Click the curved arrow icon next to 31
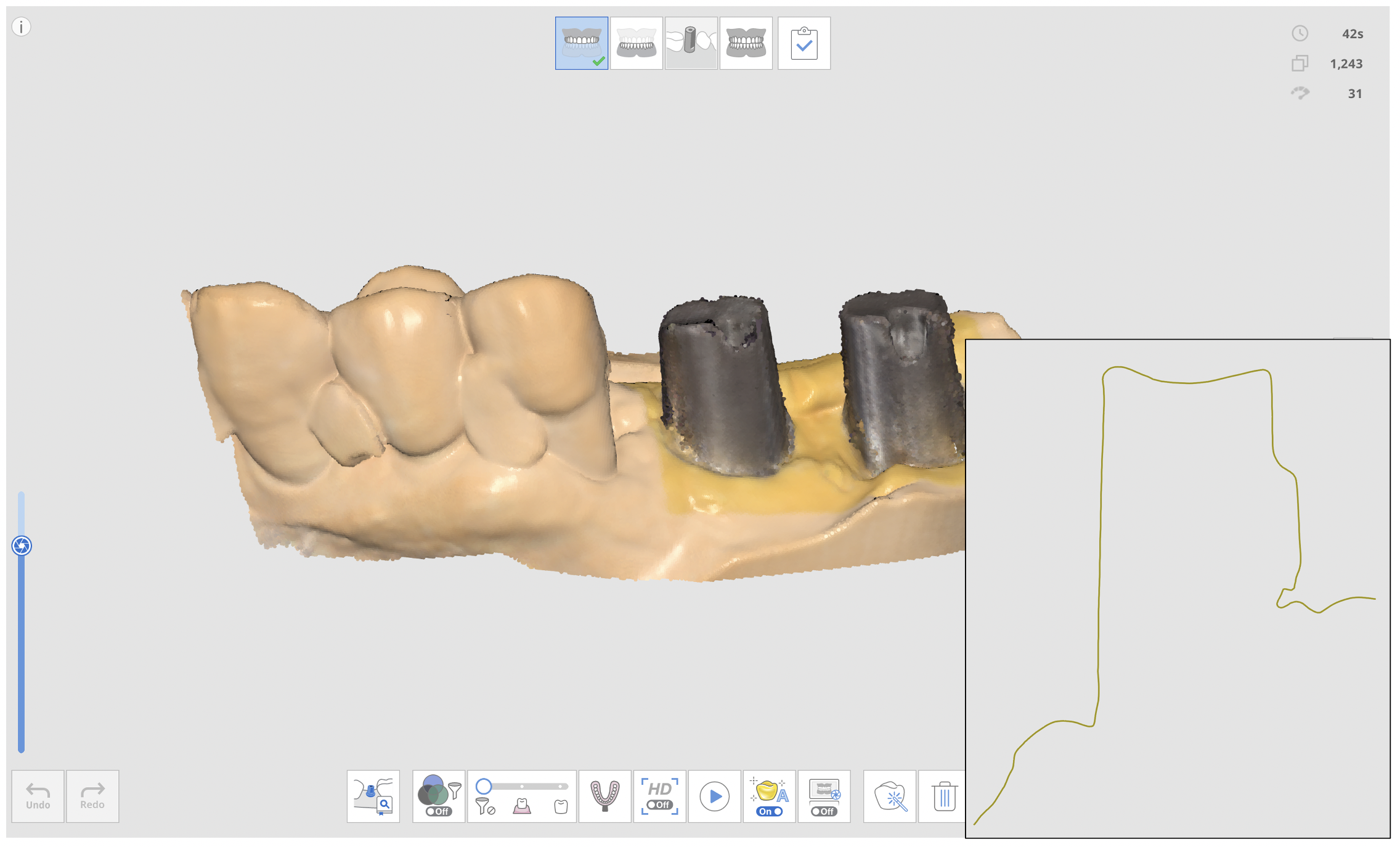Image resolution: width=1400 pixels, height=847 pixels. pos(1300,93)
